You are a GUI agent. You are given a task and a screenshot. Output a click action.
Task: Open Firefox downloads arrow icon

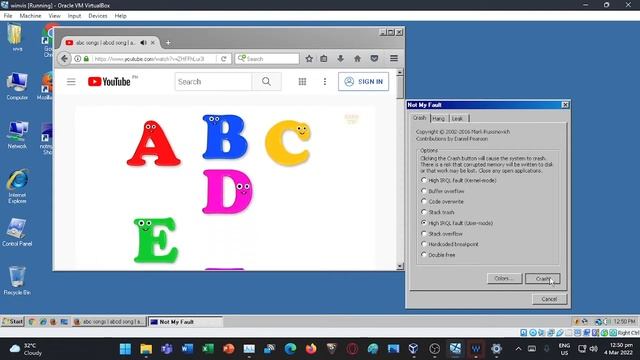click(x=340, y=59)
